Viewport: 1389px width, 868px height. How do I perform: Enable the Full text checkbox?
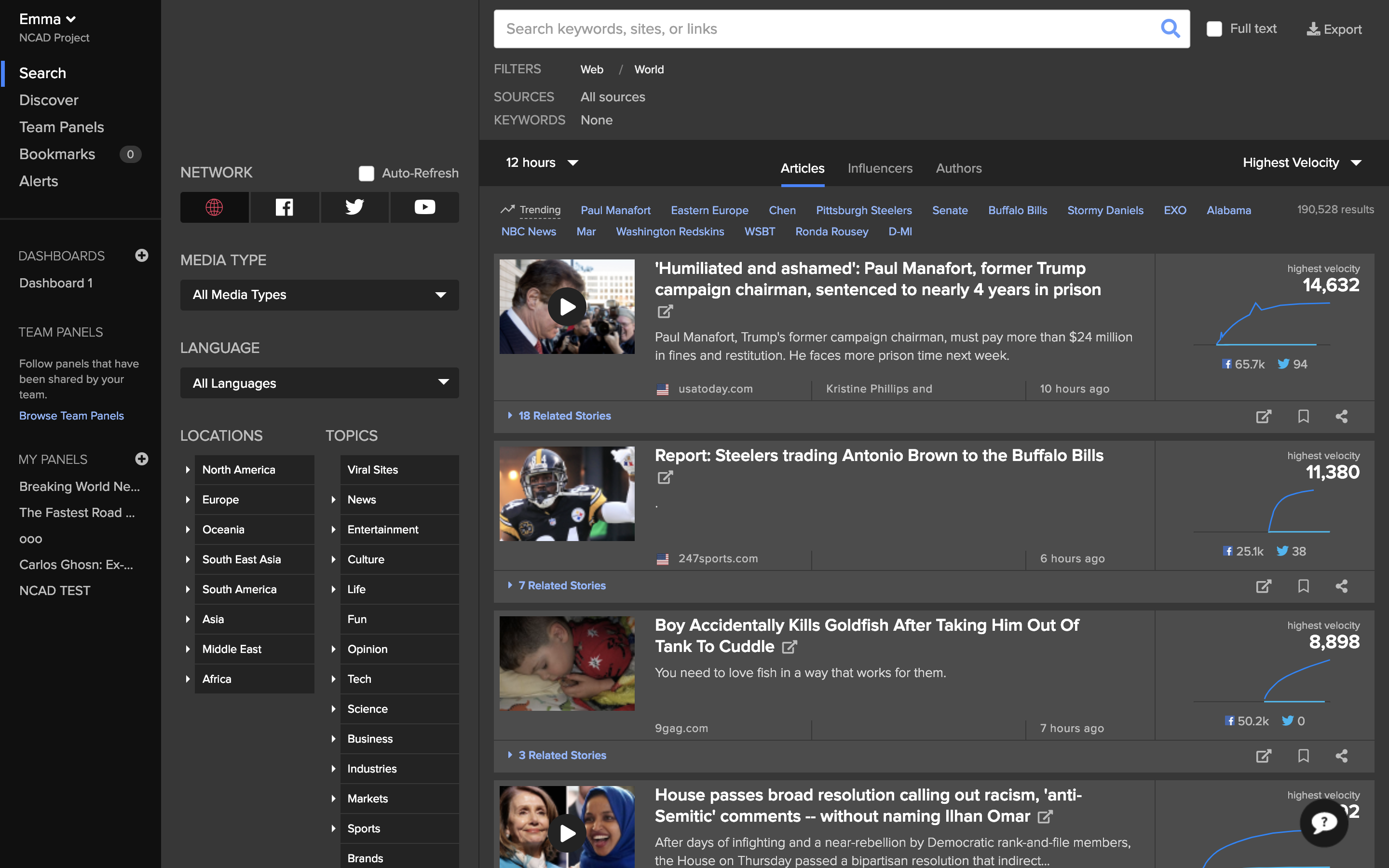[x=1214, y=29]
